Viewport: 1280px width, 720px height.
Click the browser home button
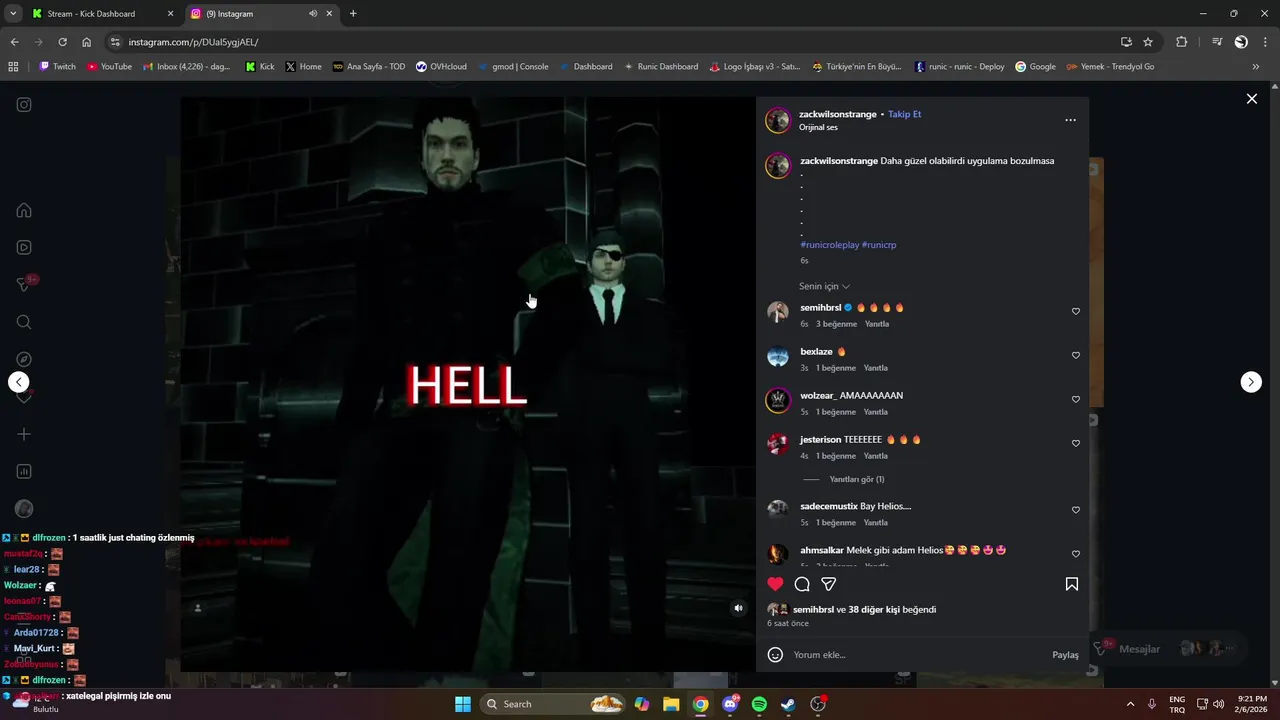coord(87,42)
